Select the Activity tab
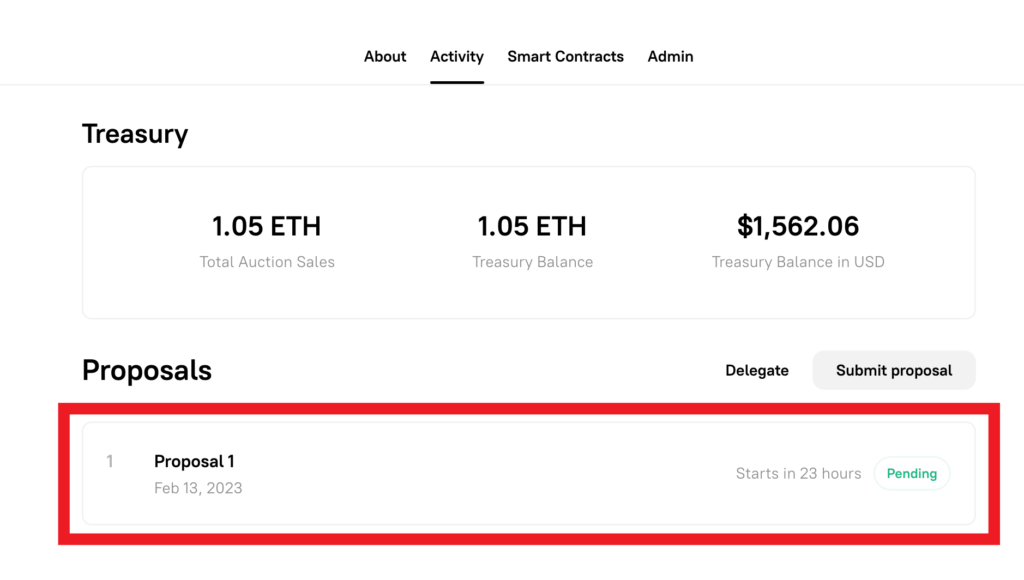The width and height of the screenshot is (1024, 580). 457,56
